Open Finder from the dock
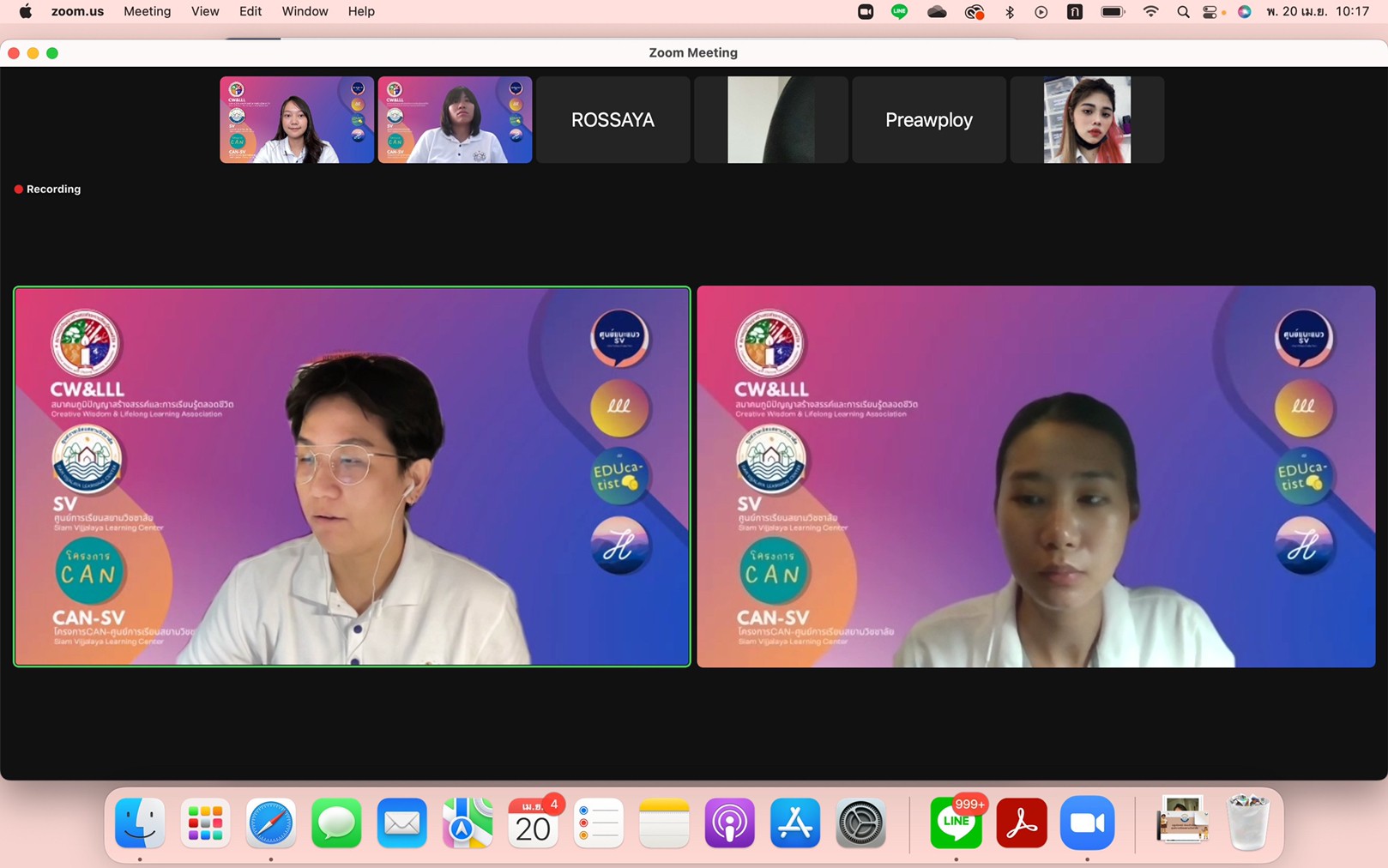This screenshot has width=1388, height=868. [x=140, y=823]
